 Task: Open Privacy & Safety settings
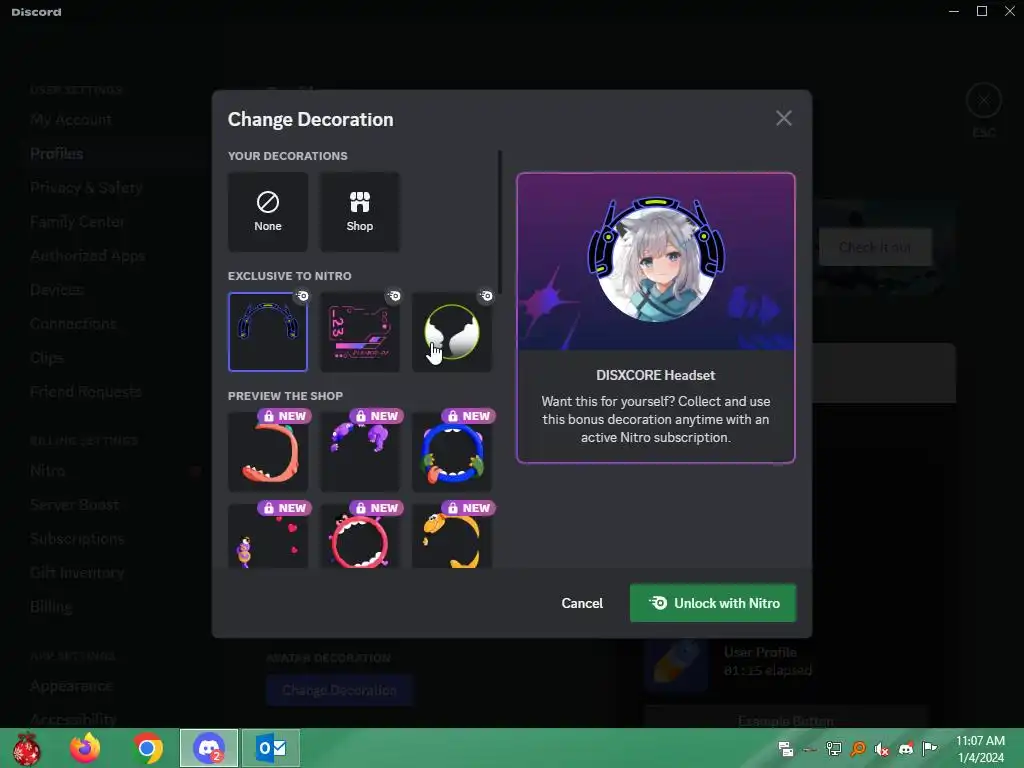(86, 187)
